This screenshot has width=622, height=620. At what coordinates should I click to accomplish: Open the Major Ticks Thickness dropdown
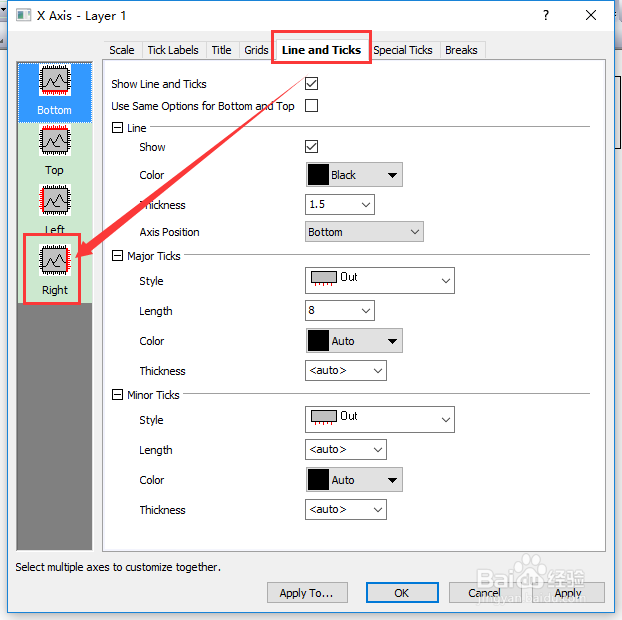(x=346, y=370)
